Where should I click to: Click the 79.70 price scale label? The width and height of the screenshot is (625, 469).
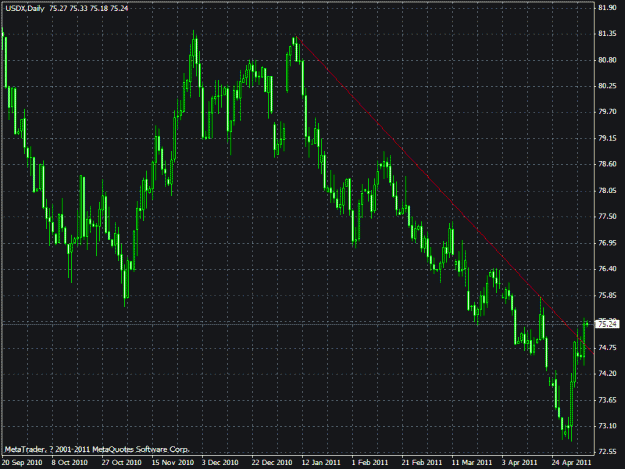607,112
